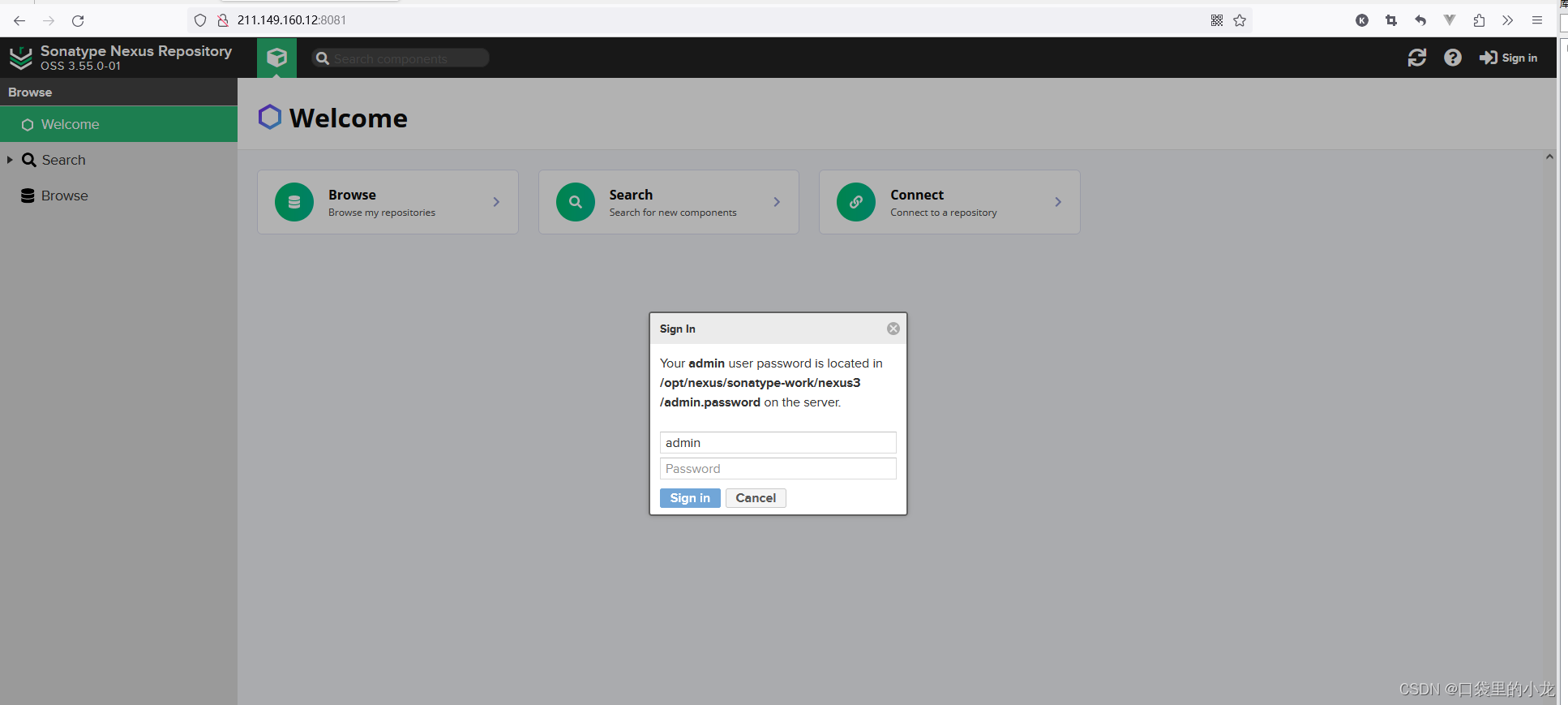Open the Browse mode cube icon in header
Screen dimensions: 1568x705
click(277, 58)
